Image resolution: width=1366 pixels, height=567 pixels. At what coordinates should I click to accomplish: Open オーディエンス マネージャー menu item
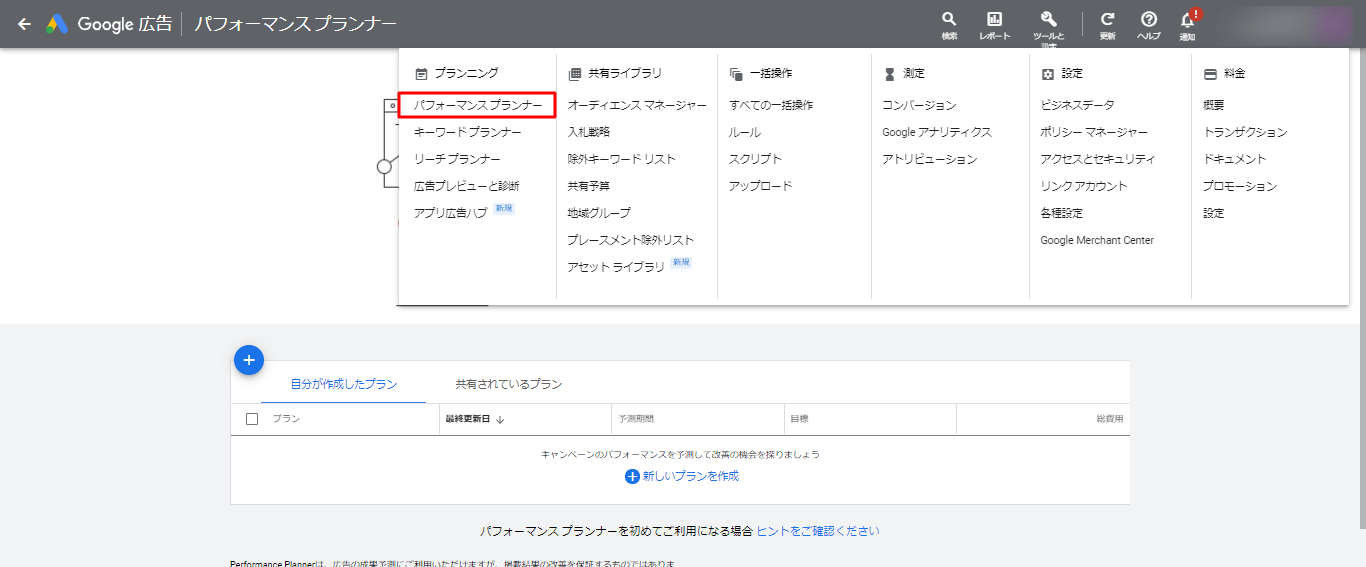pyautogui.click(x=637, y=105)
